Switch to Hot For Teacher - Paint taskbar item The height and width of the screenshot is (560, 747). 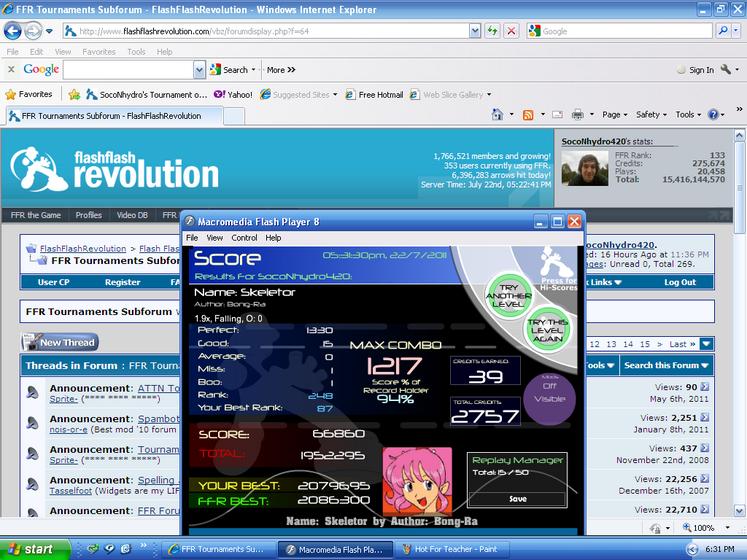coord(452,549)
